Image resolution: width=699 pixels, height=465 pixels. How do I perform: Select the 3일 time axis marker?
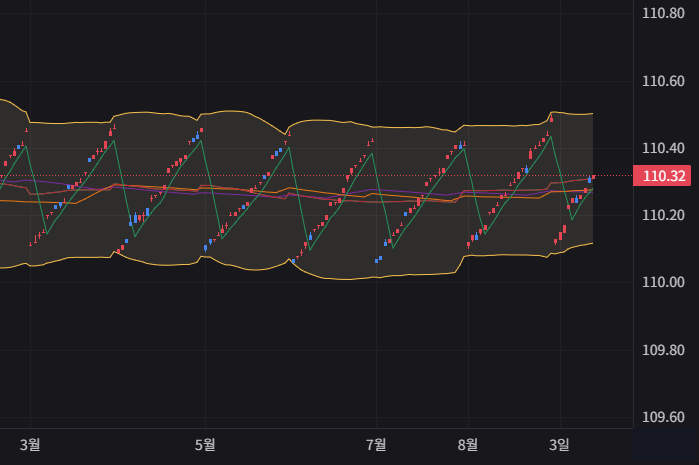pyautogui.click(x=561, y=445)
